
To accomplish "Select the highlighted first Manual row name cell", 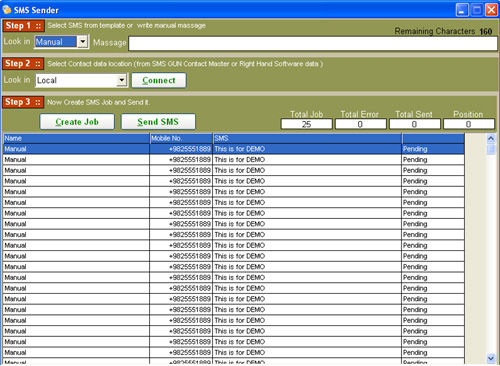I will [76, 149].
